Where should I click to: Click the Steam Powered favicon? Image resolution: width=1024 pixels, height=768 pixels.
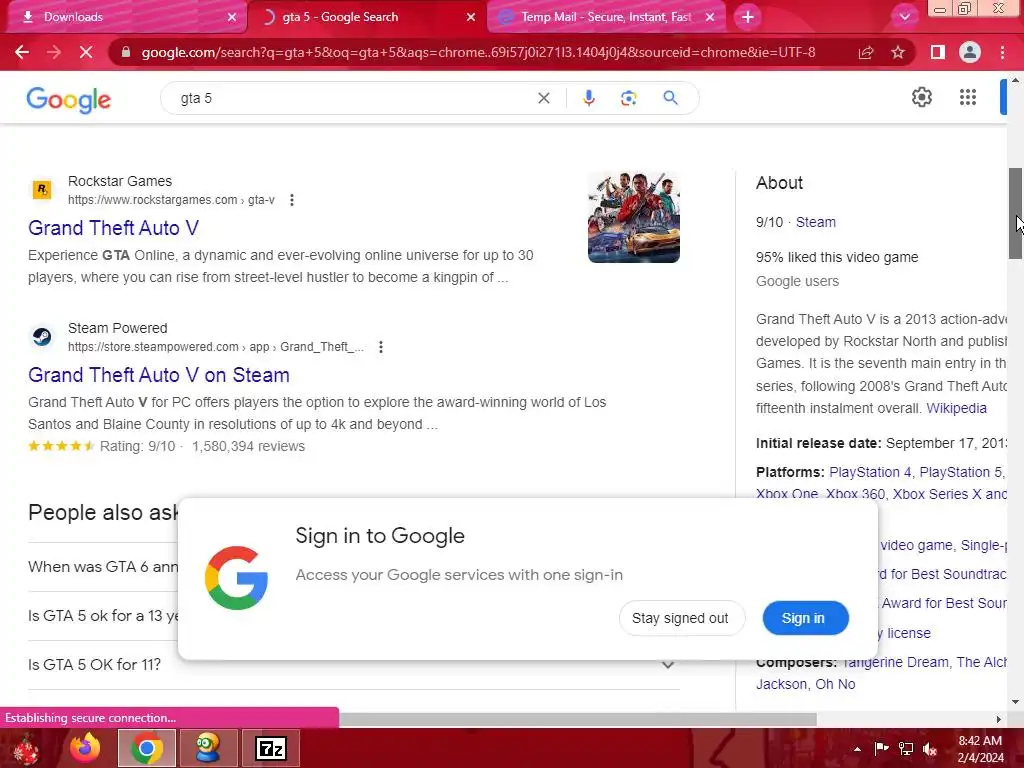click(x=42, y=336)
